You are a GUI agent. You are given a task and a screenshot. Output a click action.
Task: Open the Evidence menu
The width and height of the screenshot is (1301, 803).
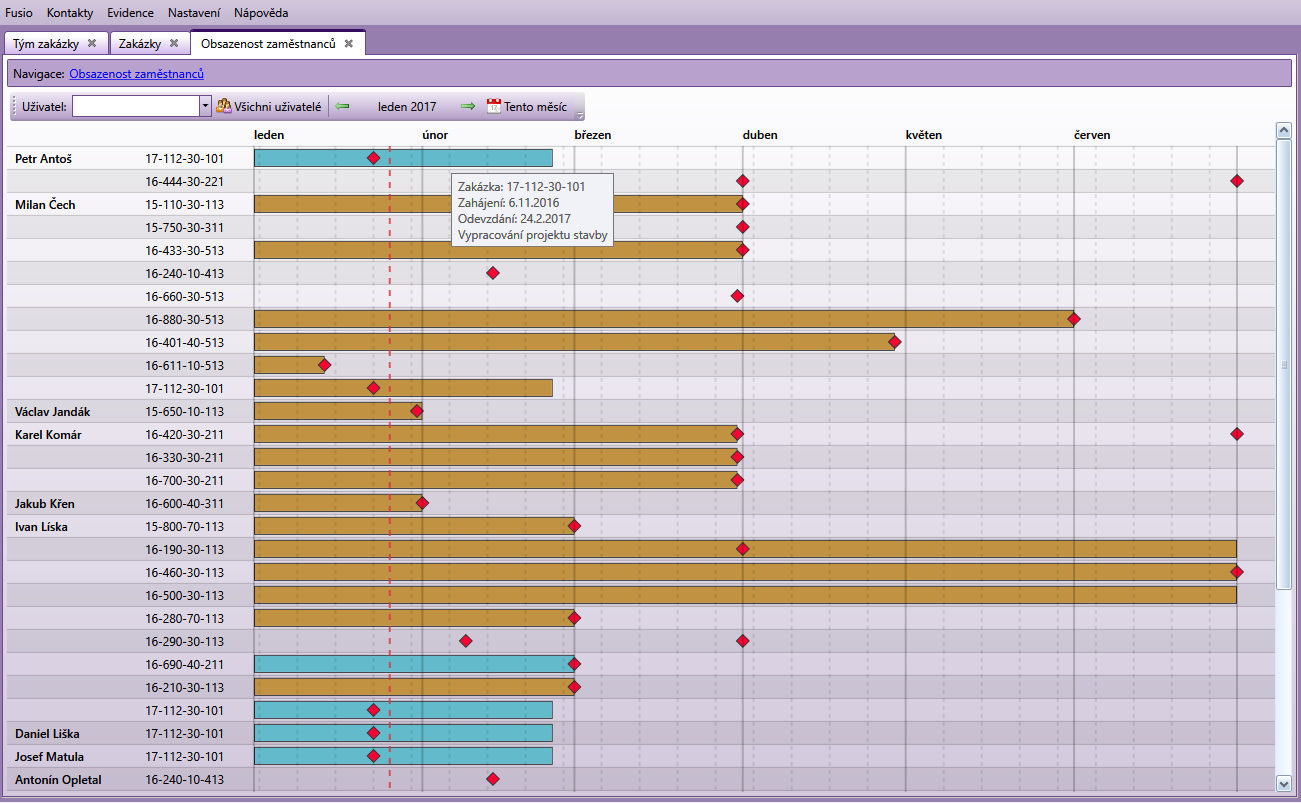tap(130, 12)
